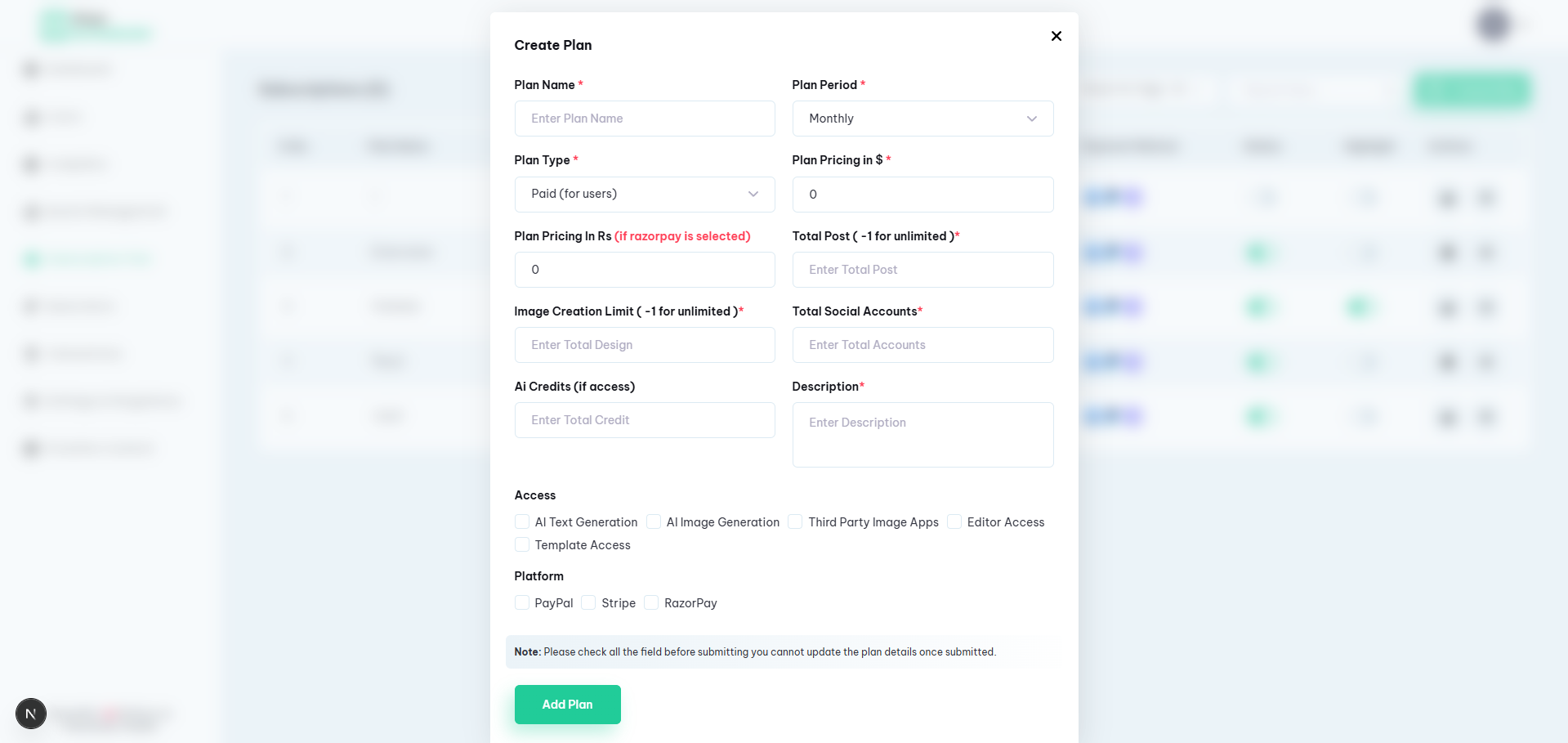Close the Create Plan dialog
The height and width of the screenshot is (743, 1568).
click(x=1056, y=36)
